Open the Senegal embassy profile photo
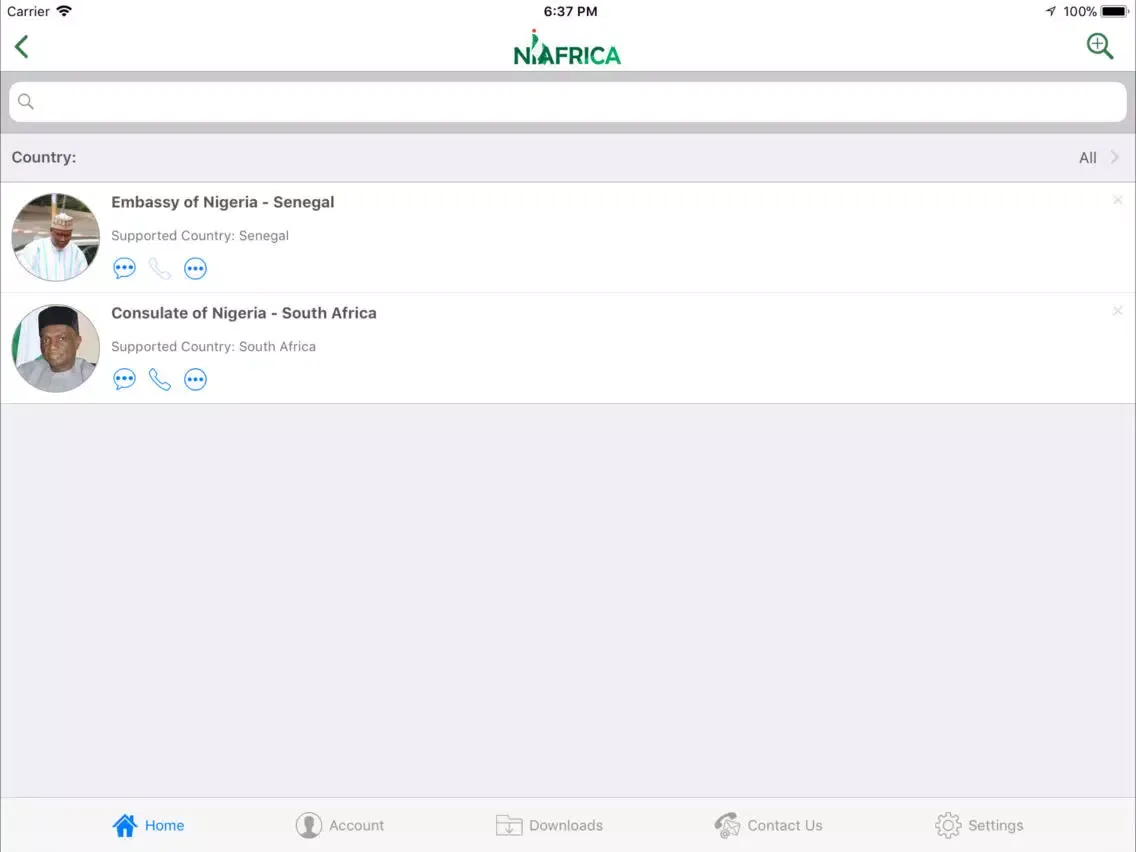This screenshot has width=1136, height=852. pyautogui.click(x=56, y=237)
